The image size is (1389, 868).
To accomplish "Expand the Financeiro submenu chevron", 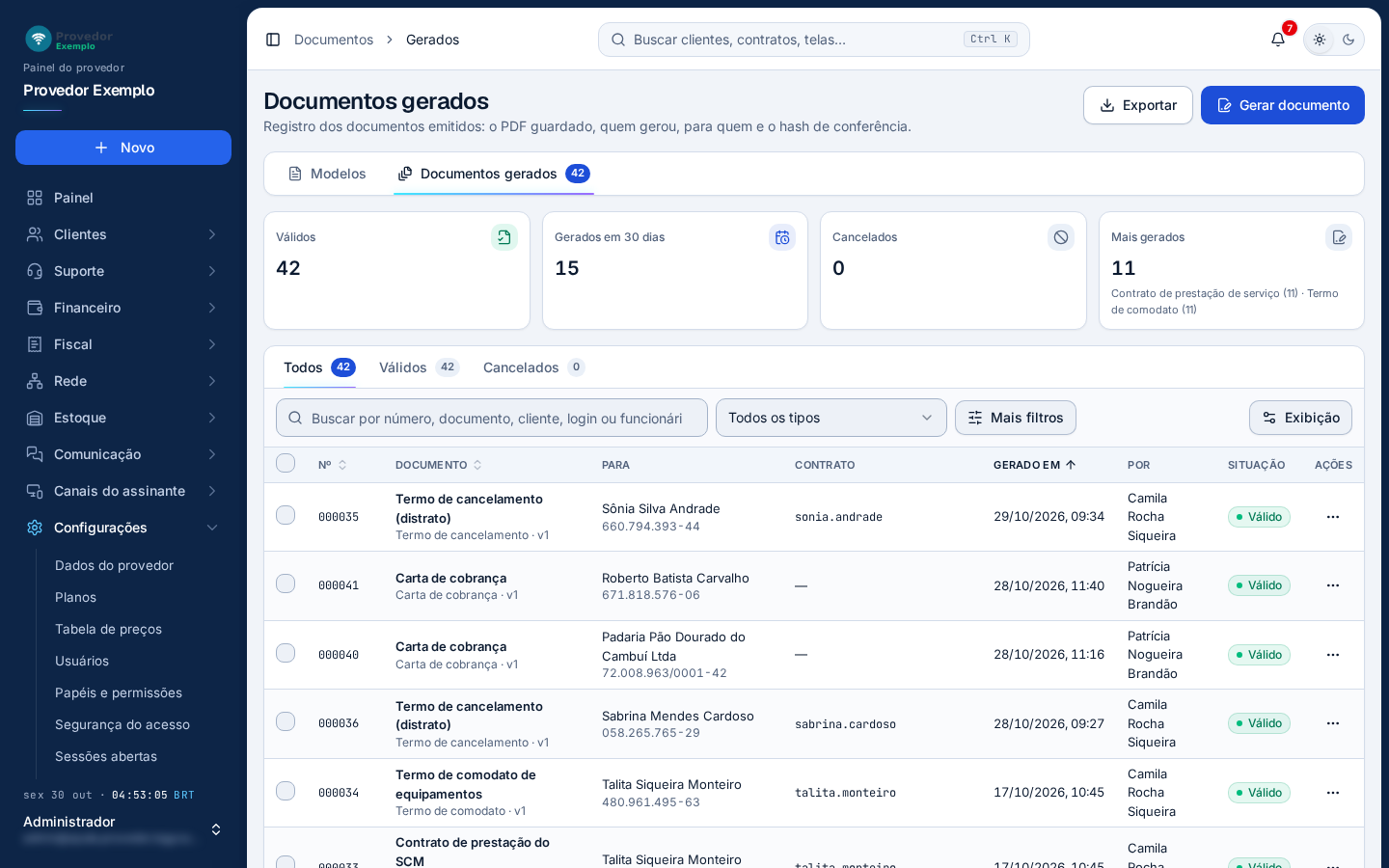I will [212, 308].
